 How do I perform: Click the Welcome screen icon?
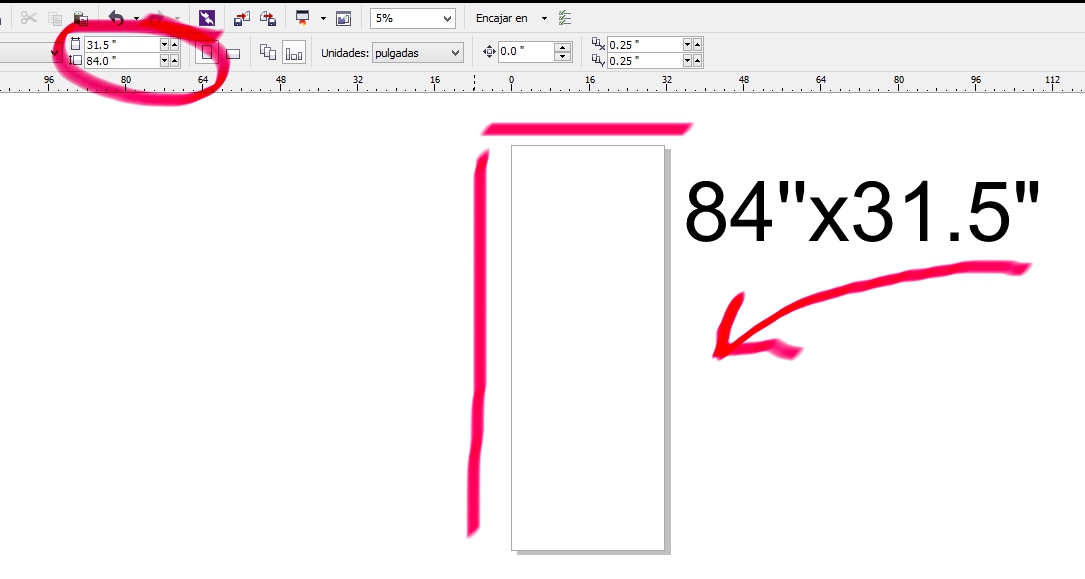pyautogui.click(x=344, y=18)
